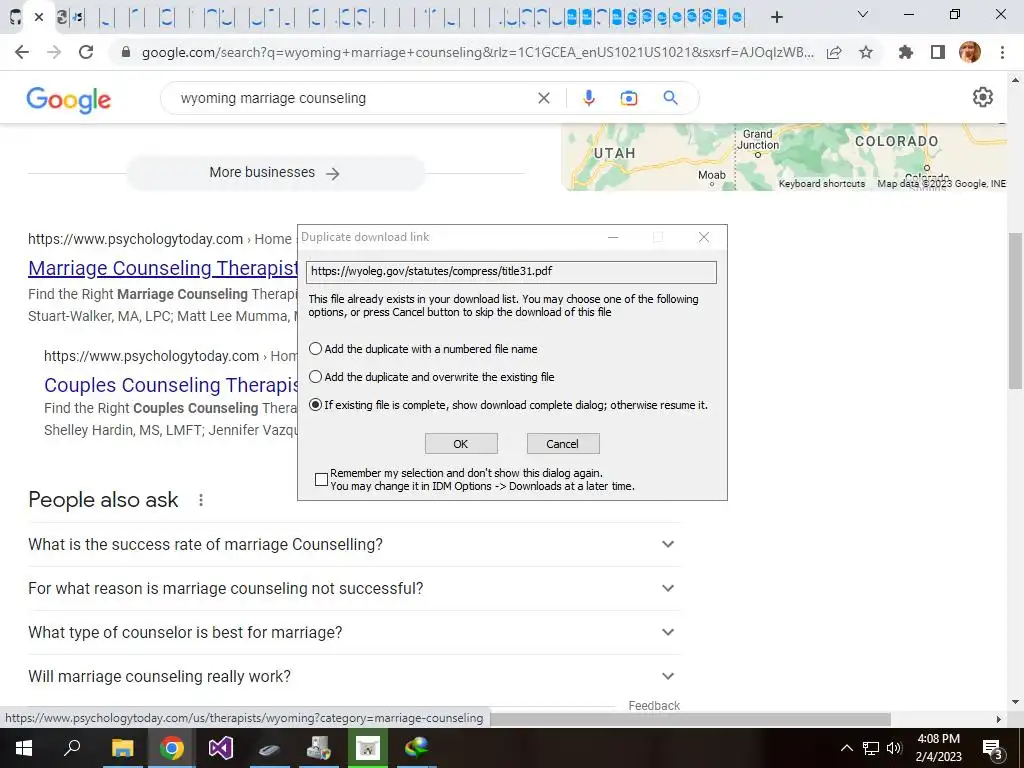Select add duplicate with numbered file name
The height and width of the screenshot is (768, 1024).
point(315,349)
